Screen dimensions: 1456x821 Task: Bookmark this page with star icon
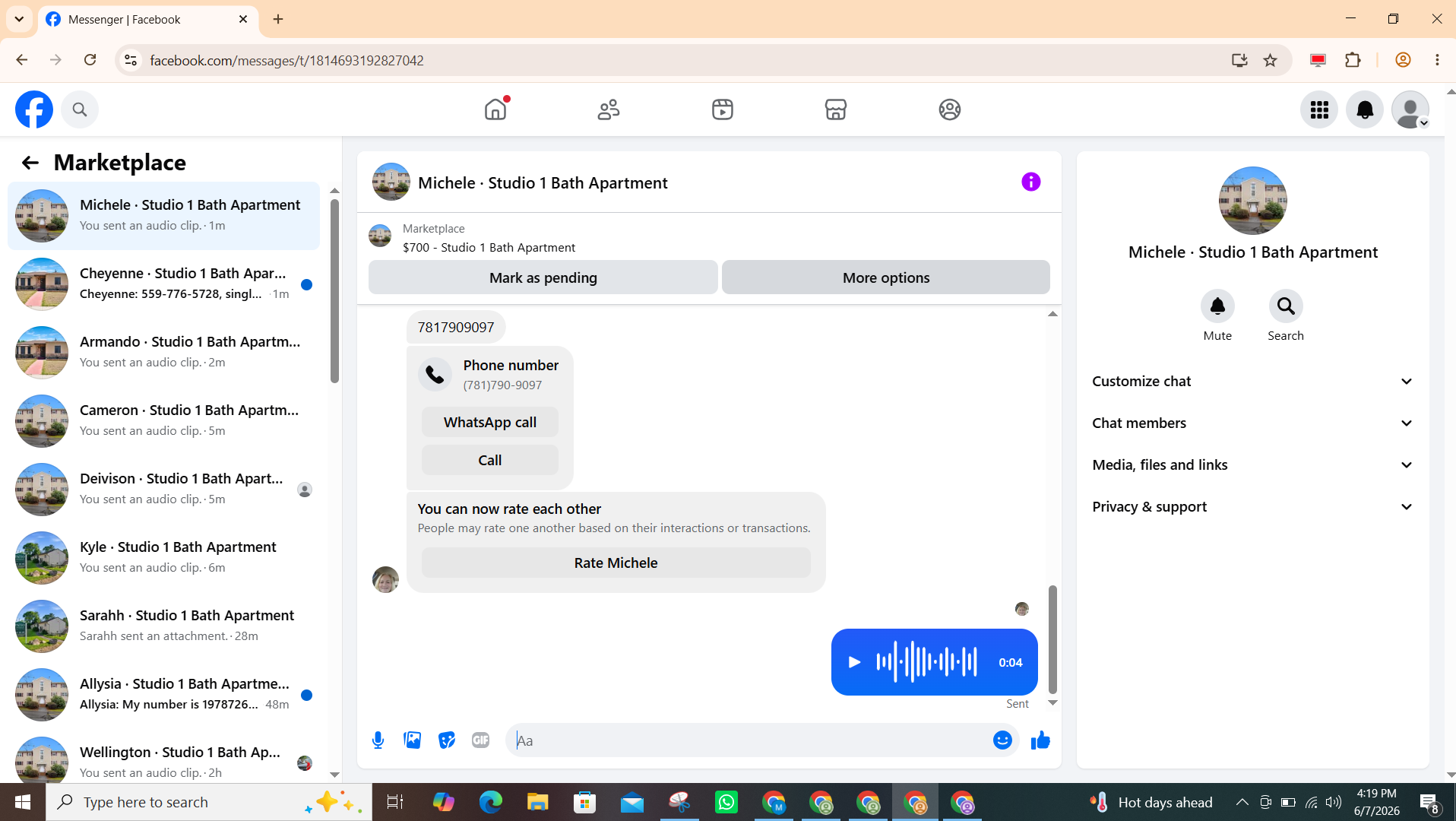point(1270,60)
